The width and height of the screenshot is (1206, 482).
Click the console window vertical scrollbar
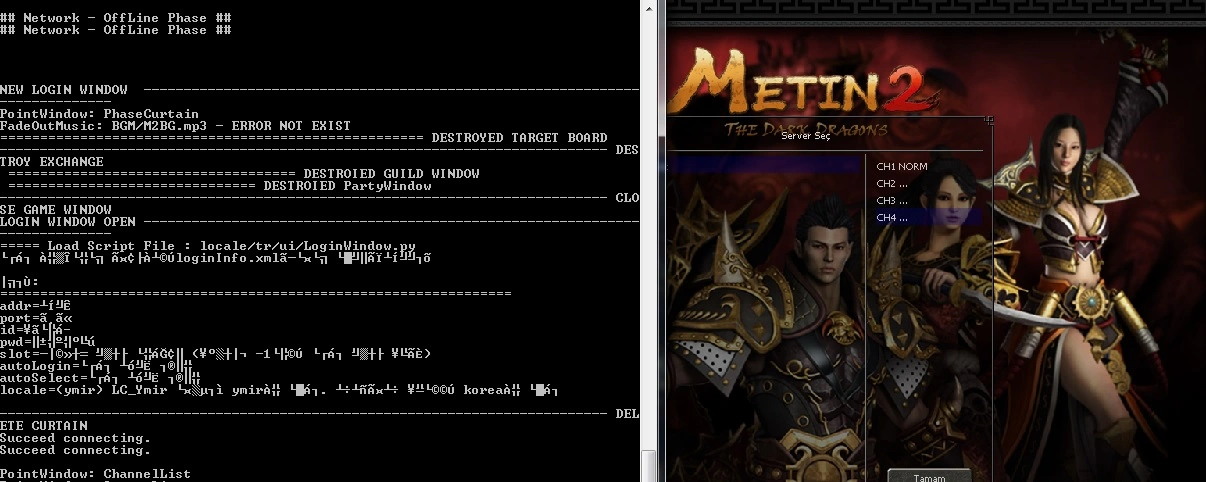pyautogui.click(x=649, y=240)
